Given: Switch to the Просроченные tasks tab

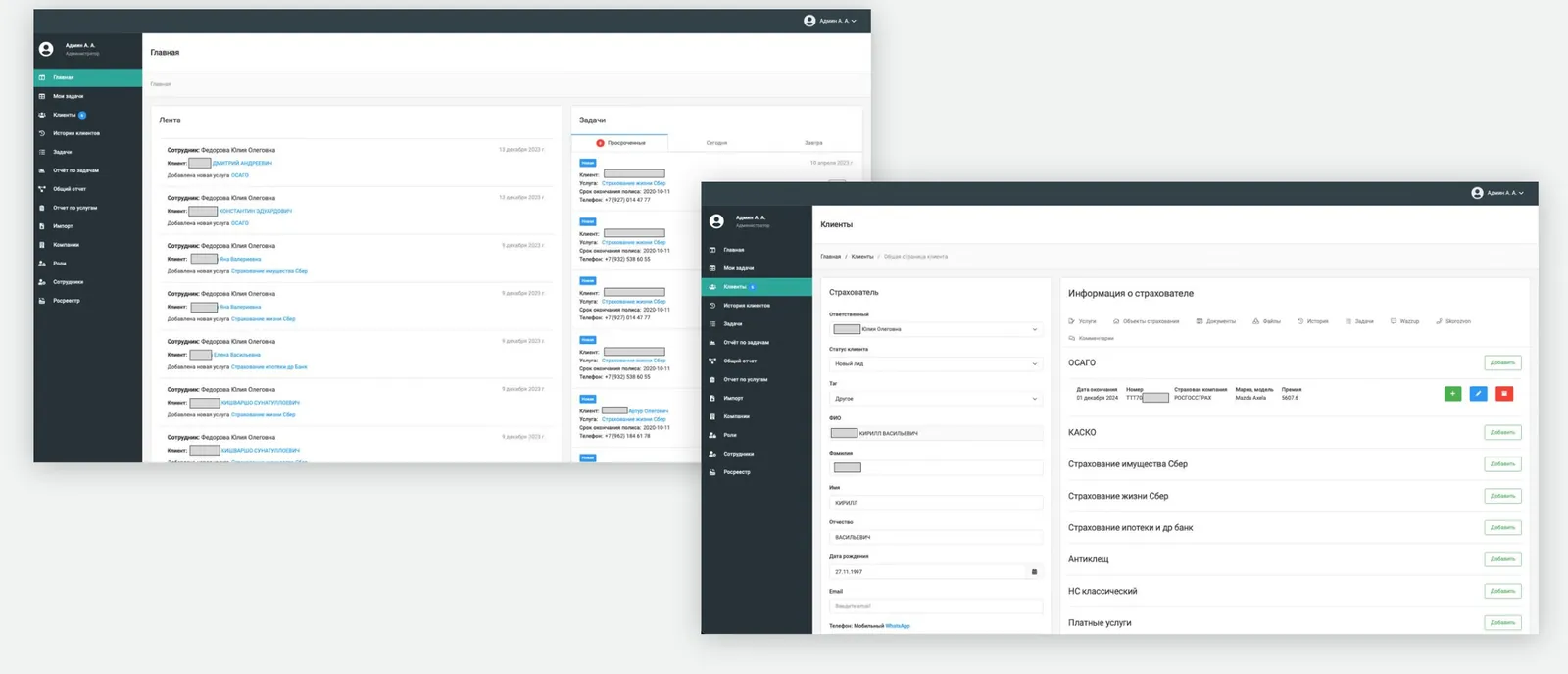Looking at the screenshot, I should point(620,143).
